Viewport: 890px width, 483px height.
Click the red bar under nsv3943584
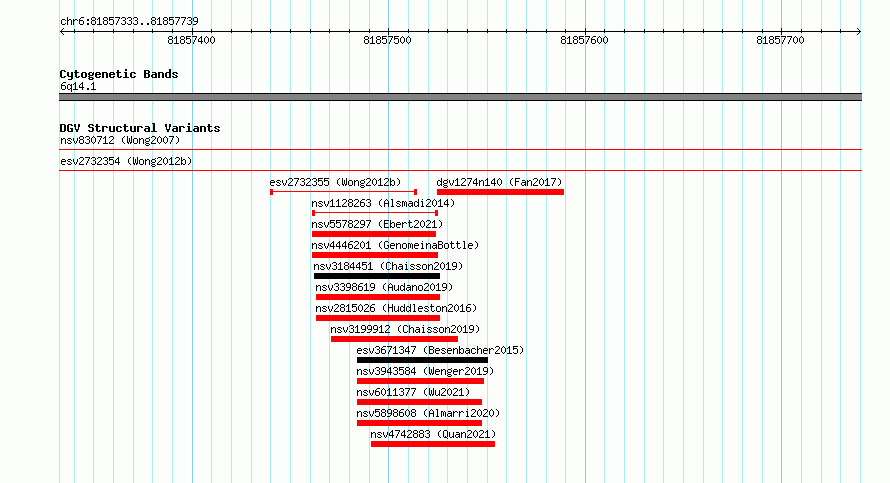pyautogui.click(x=421, y=381)
